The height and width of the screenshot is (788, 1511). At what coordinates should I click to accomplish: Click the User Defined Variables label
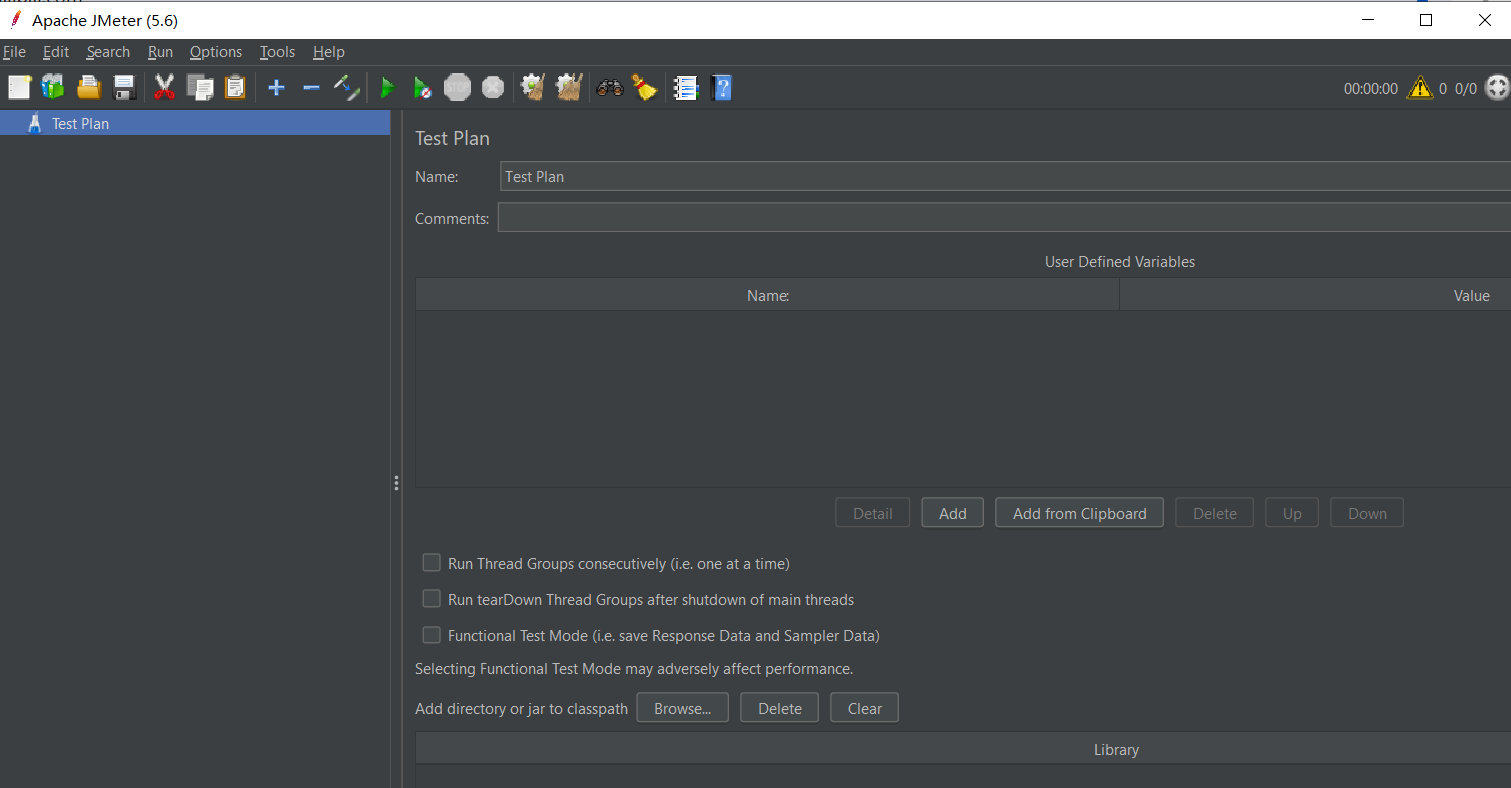coord(1120,261)
